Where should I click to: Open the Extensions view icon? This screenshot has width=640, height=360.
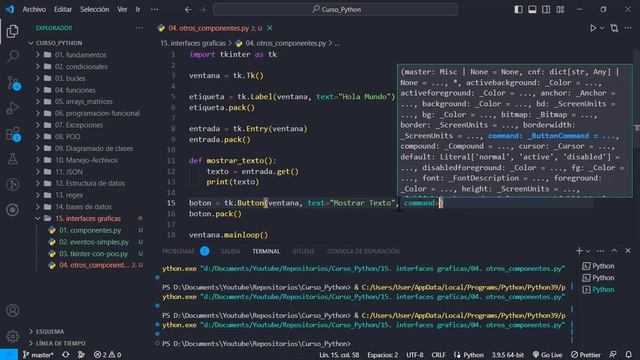coord(13,134)
